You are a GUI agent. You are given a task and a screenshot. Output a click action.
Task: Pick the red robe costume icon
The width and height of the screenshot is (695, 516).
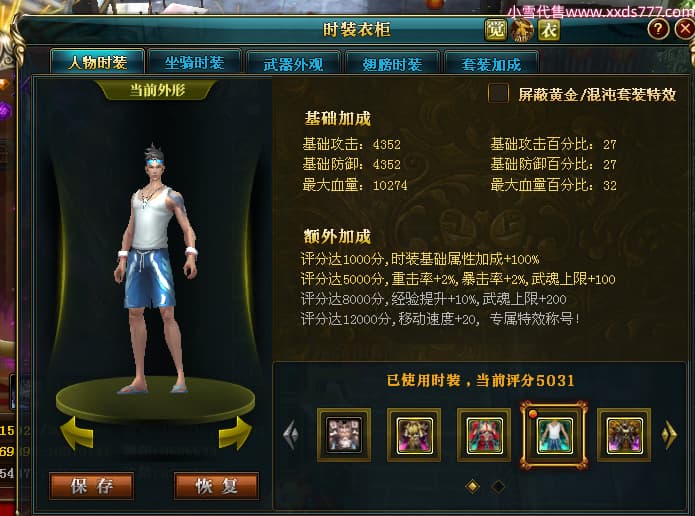tap(484, 435)
